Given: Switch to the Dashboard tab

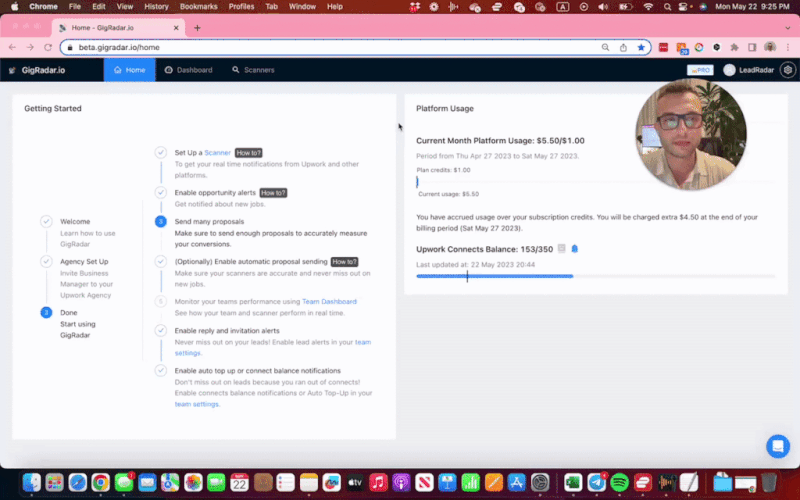Looking at the screenshot, I should coord(188,70).
